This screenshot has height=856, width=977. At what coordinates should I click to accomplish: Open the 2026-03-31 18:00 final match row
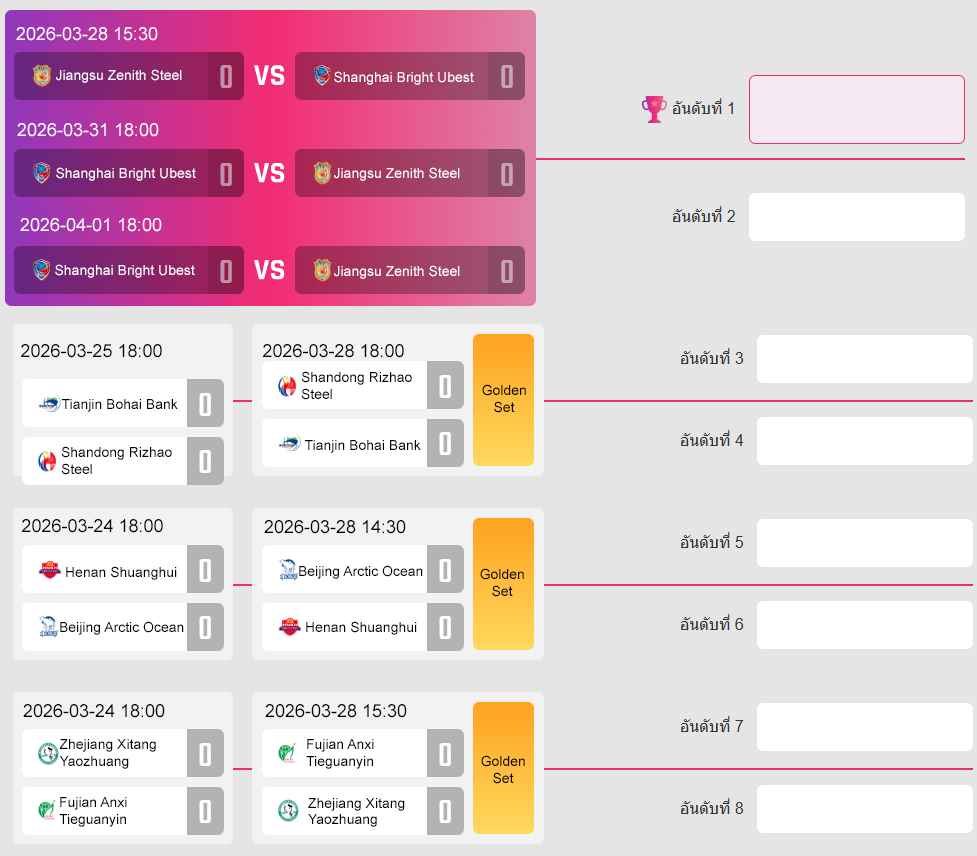pos(269,174)
